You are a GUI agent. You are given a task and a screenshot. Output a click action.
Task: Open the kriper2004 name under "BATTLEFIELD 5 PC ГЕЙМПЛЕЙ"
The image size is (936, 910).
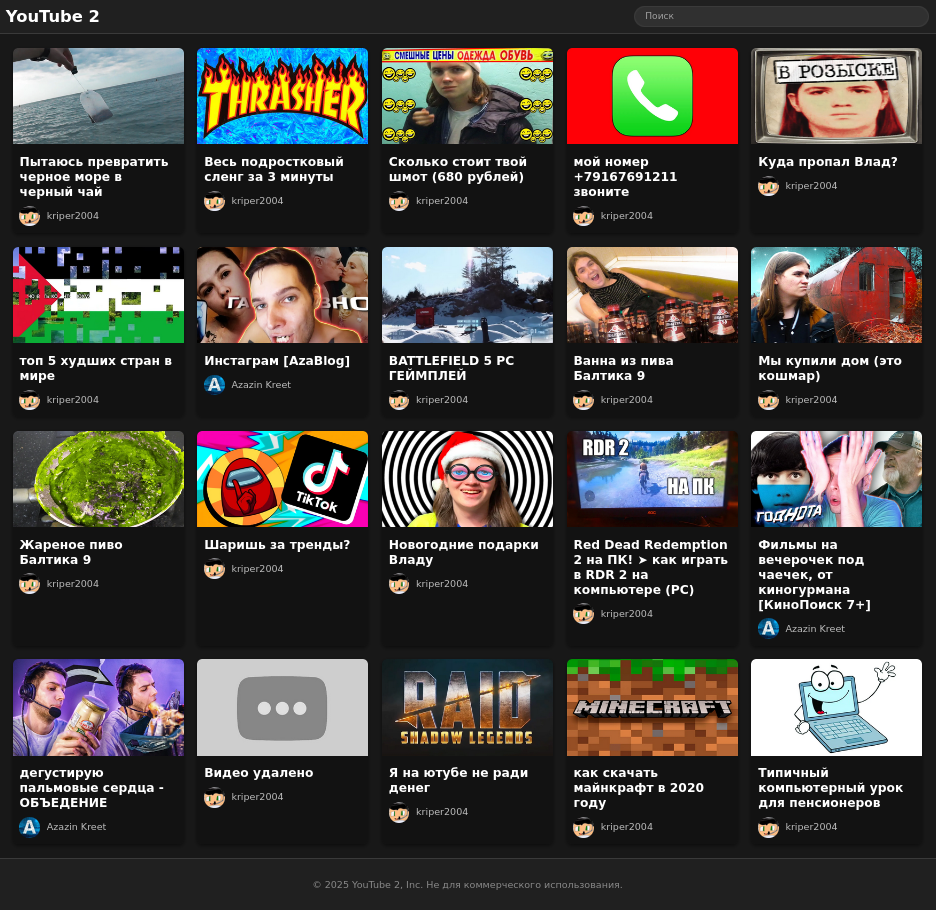click(442, 400)
